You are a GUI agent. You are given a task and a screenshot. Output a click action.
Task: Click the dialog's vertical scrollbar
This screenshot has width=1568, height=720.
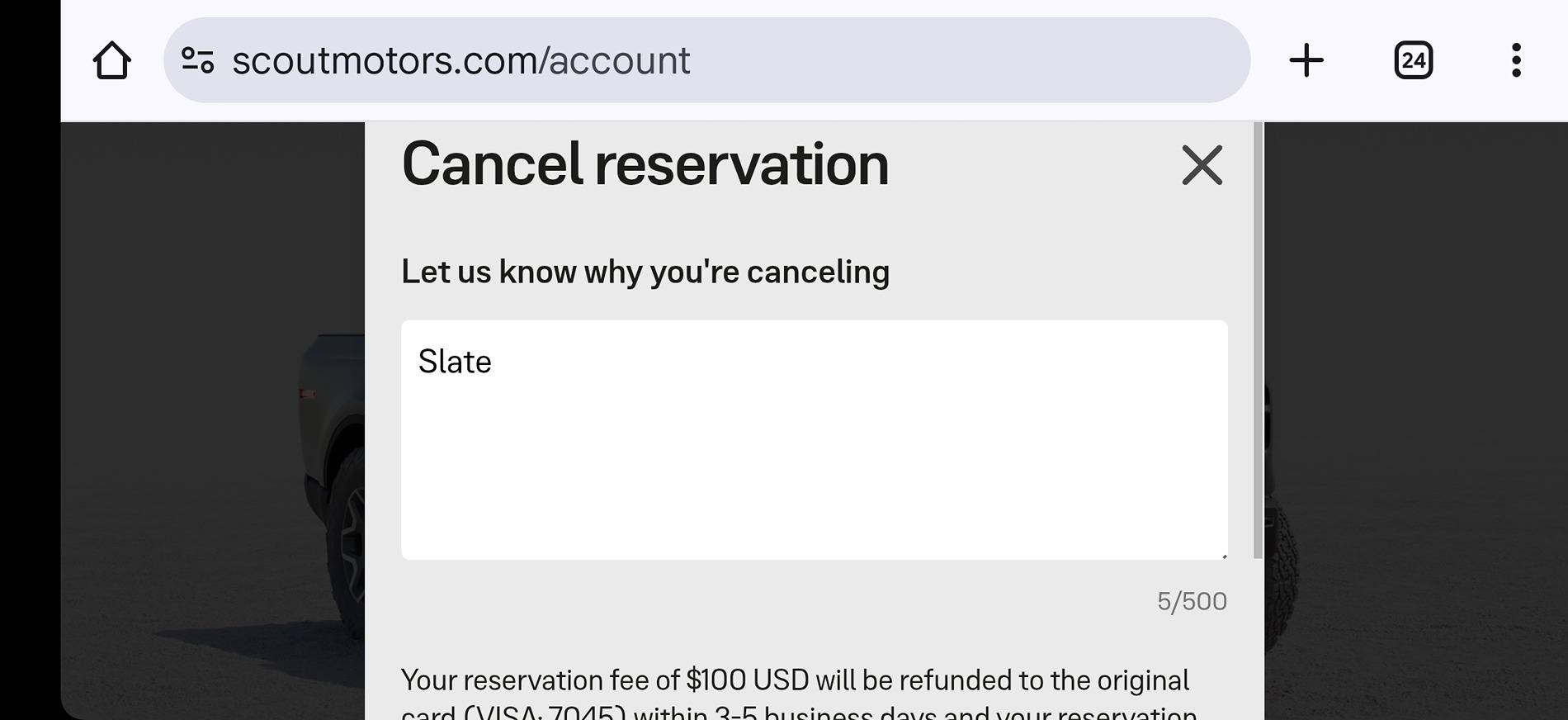[x=1258, y=340]
